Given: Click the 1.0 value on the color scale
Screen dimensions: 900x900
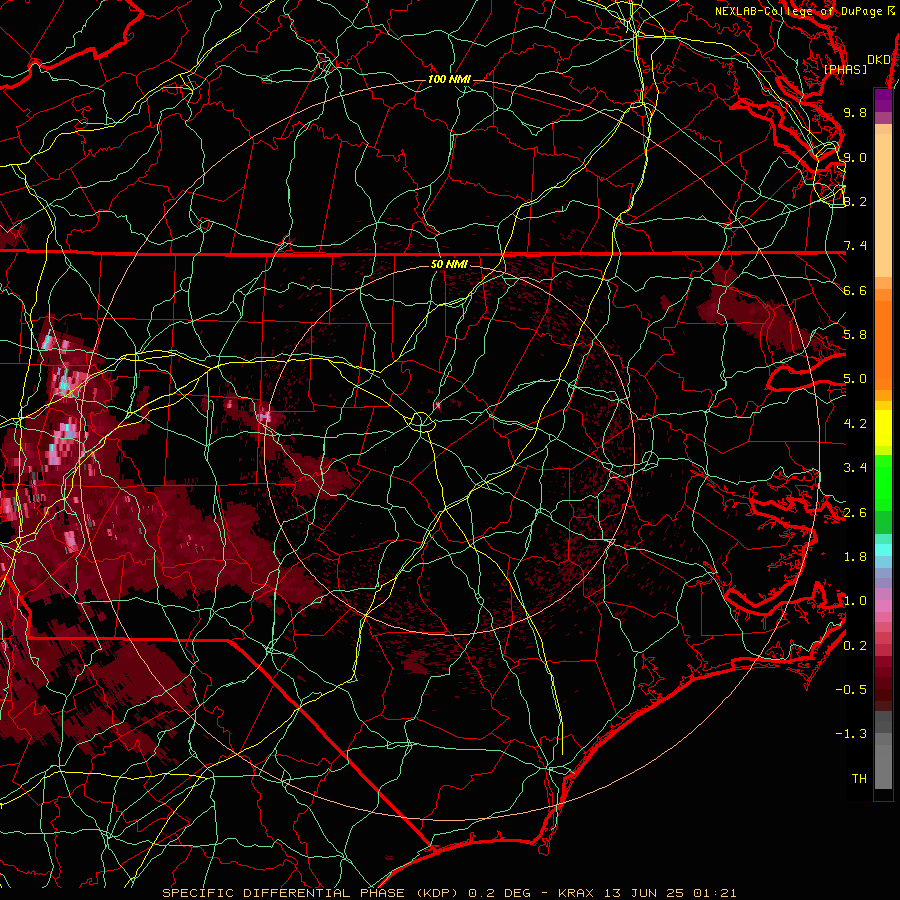Looking at the screenshot, I should coord(855,601).
